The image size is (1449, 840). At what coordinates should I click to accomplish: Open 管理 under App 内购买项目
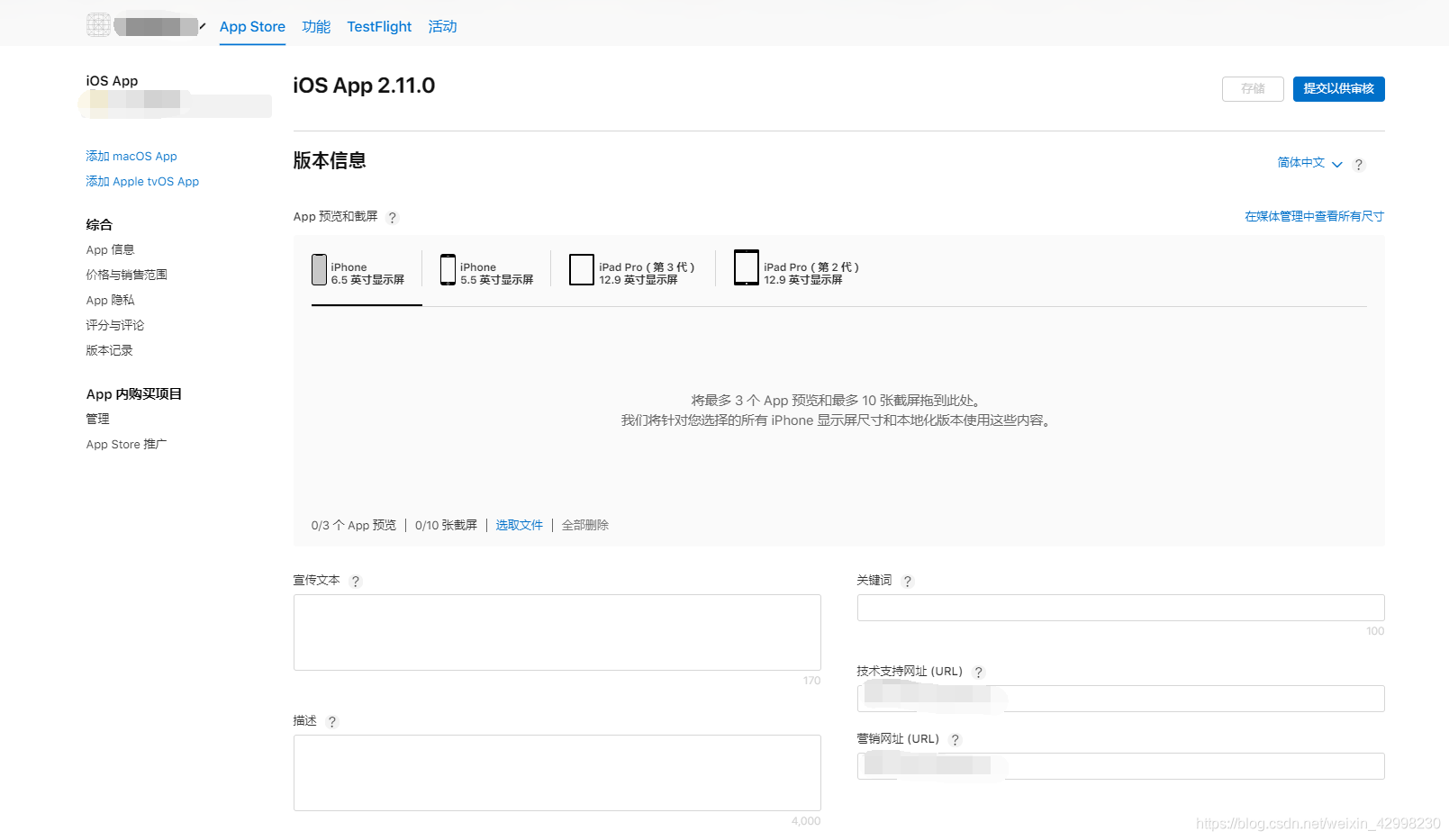97,419
